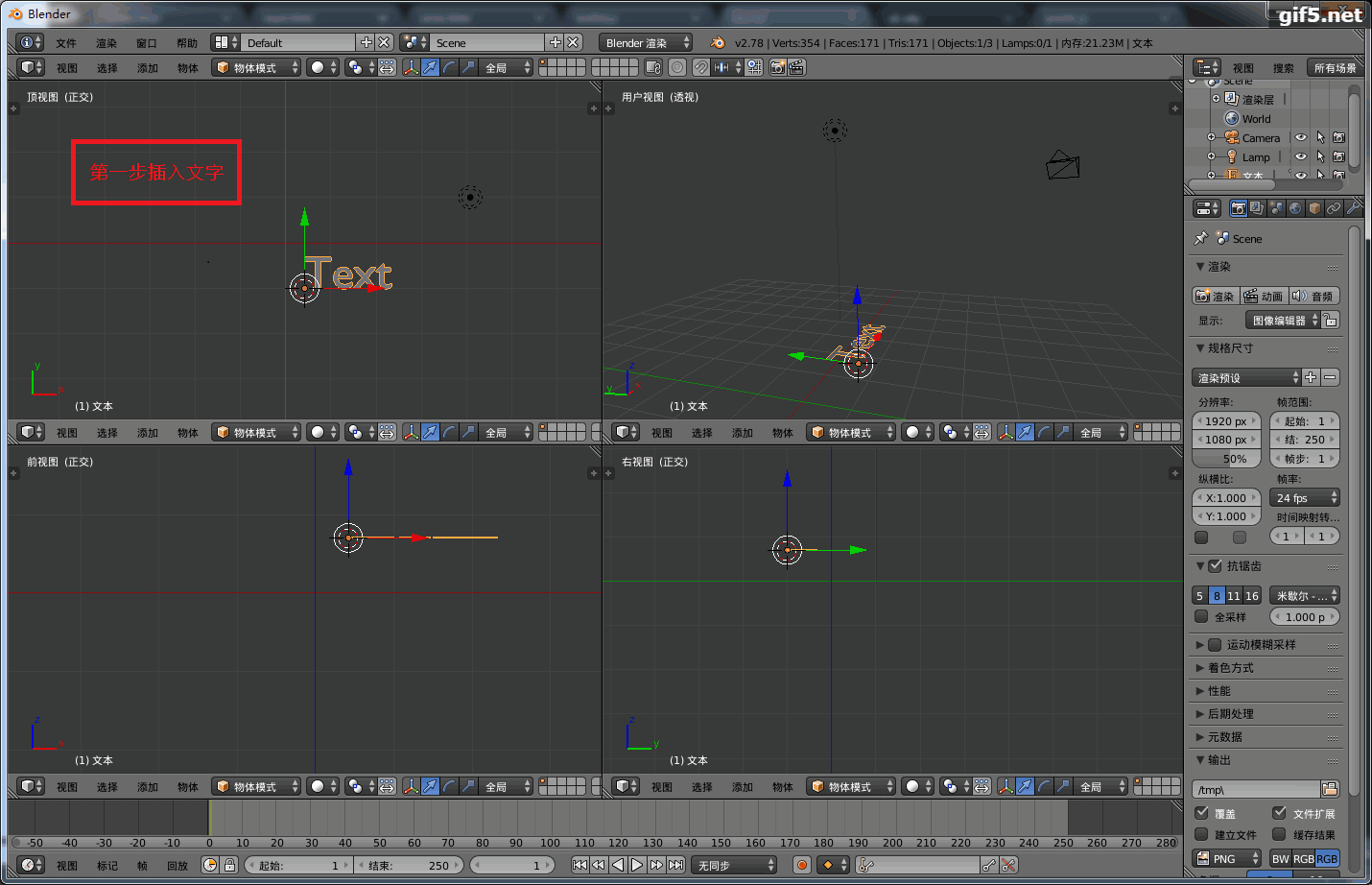This screenshot has height=885, width=1372.
Task: Expand the 着色方式 panel
Action: click(x=1266, y=668)
